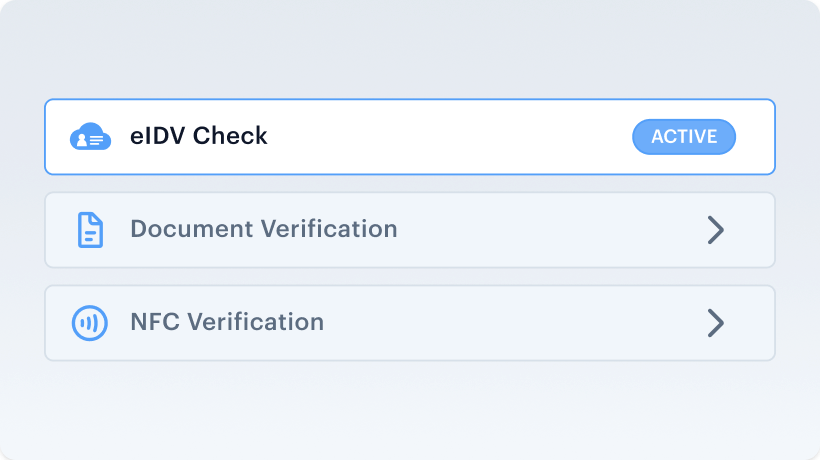
Task: Open the NFC Verification list row
Action: 410,323
